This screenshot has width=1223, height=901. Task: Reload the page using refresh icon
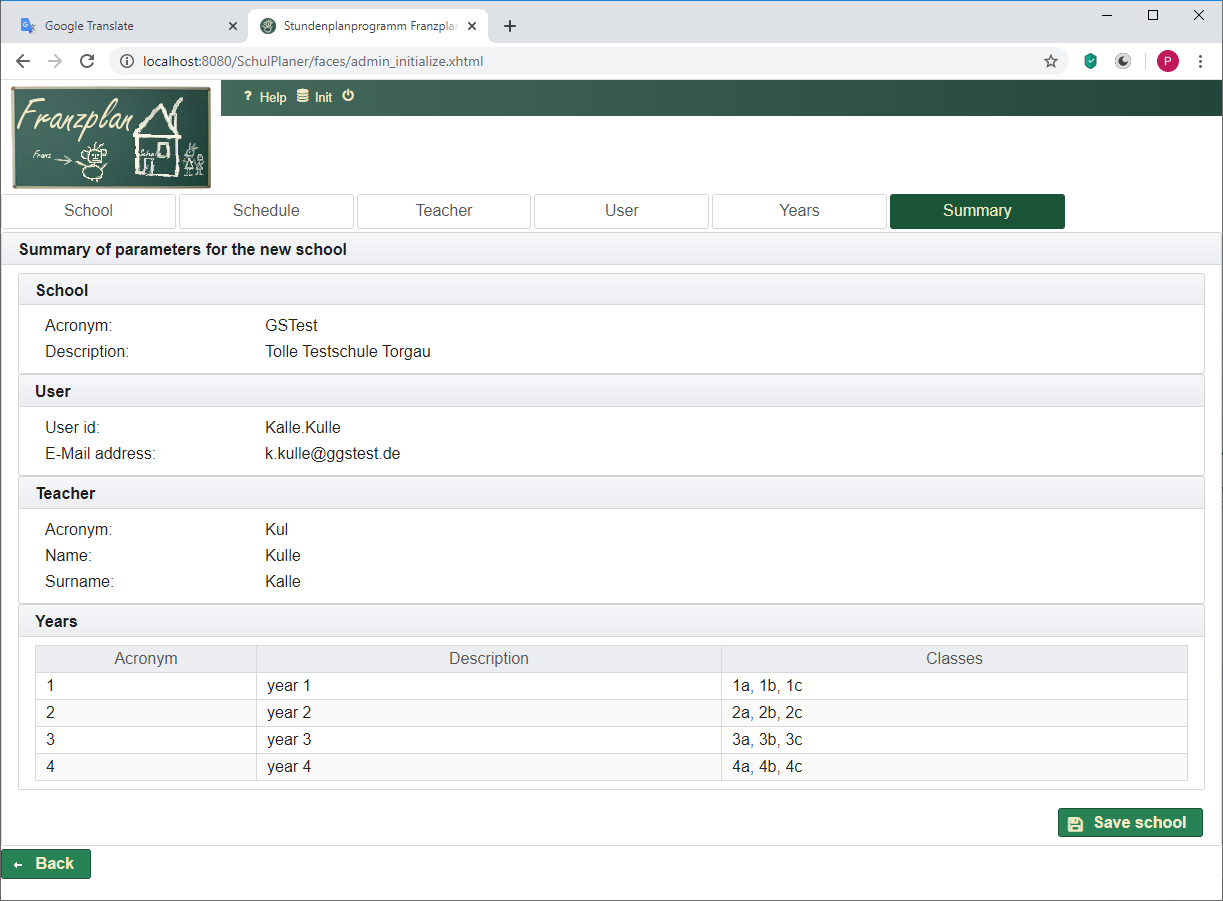click(x=87, y=61)
